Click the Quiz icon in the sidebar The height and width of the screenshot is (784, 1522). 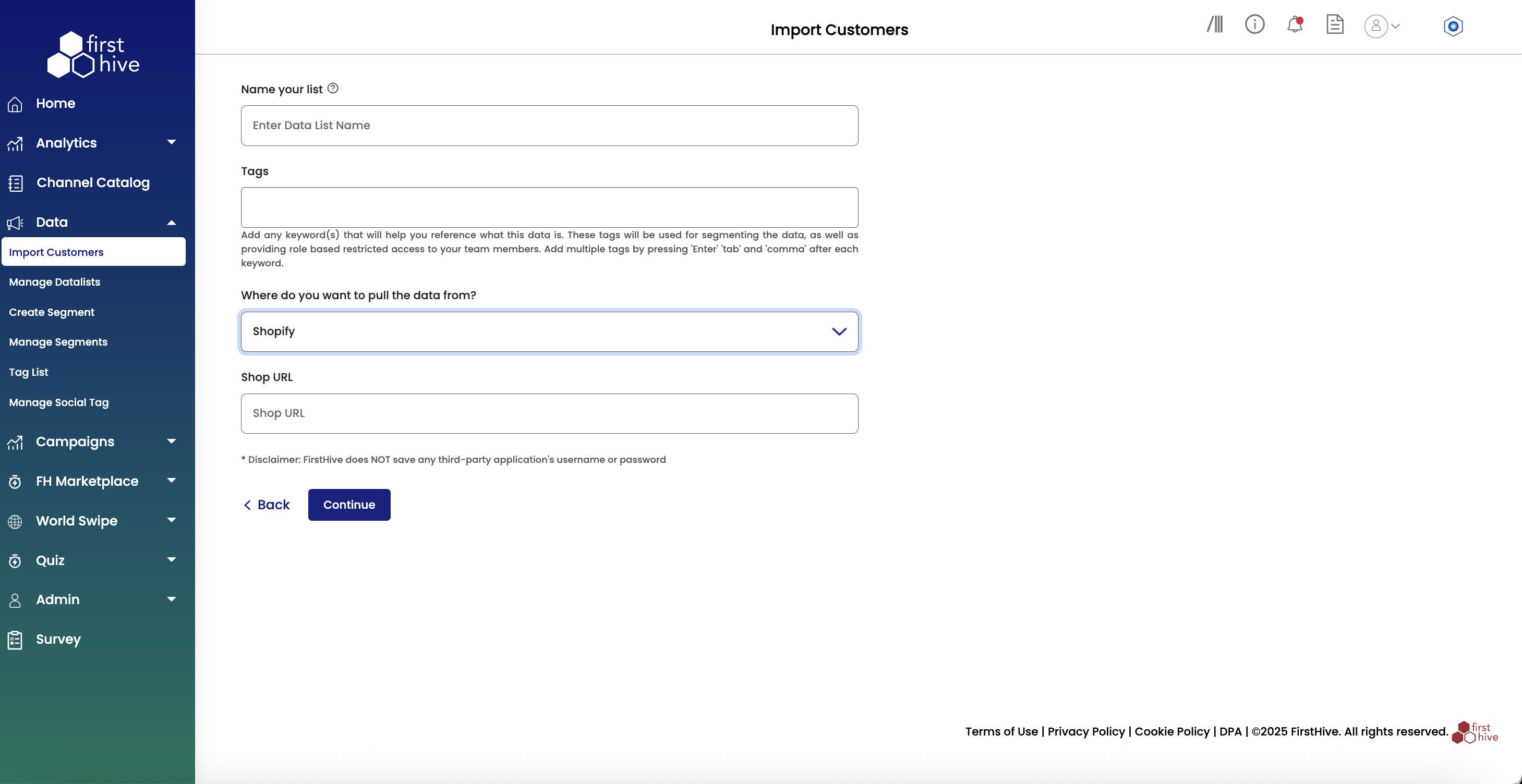15,561
